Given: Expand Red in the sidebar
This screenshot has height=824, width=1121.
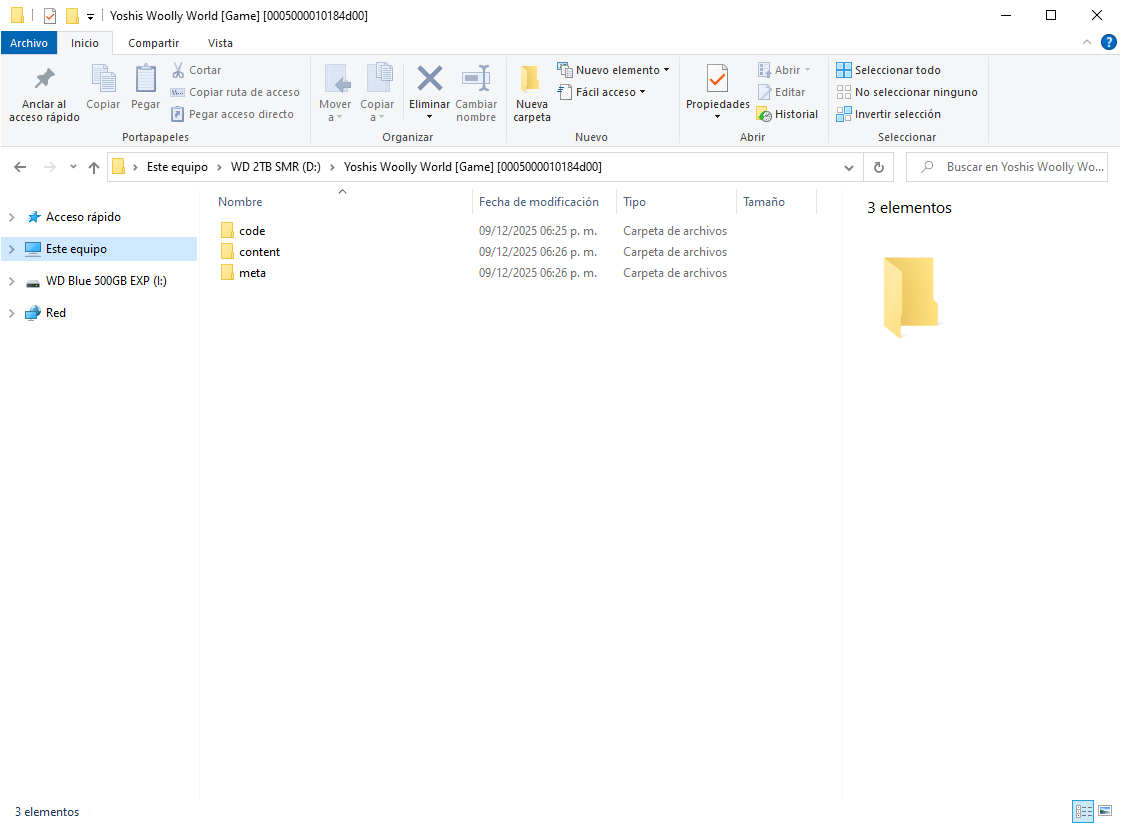Looking at the screenshot, I should tap(11, 313).
